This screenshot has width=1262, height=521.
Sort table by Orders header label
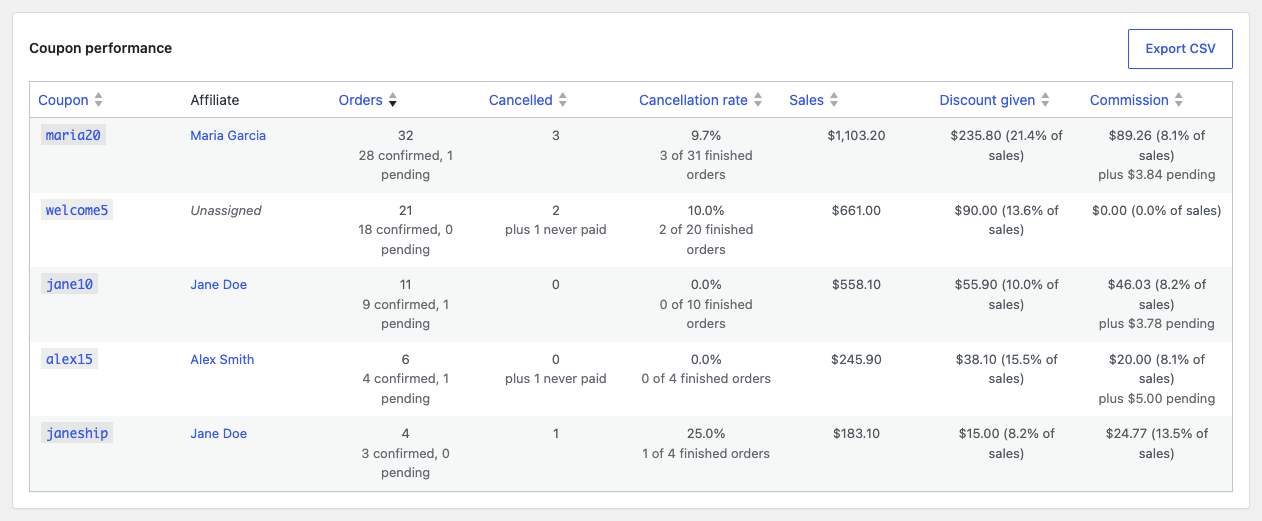click(361, 100)
